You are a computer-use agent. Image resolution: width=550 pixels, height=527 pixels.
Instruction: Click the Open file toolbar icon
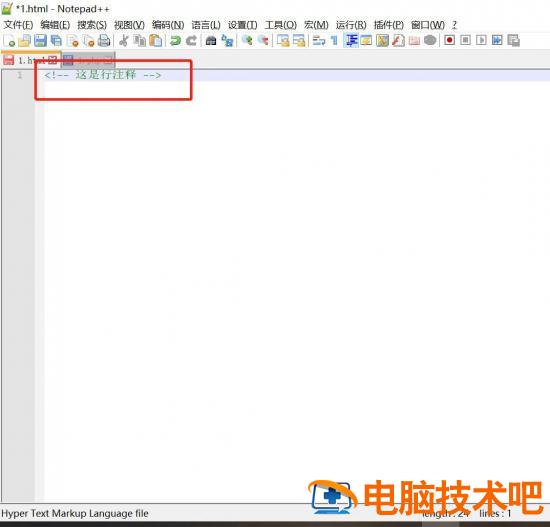click(25, 41)
